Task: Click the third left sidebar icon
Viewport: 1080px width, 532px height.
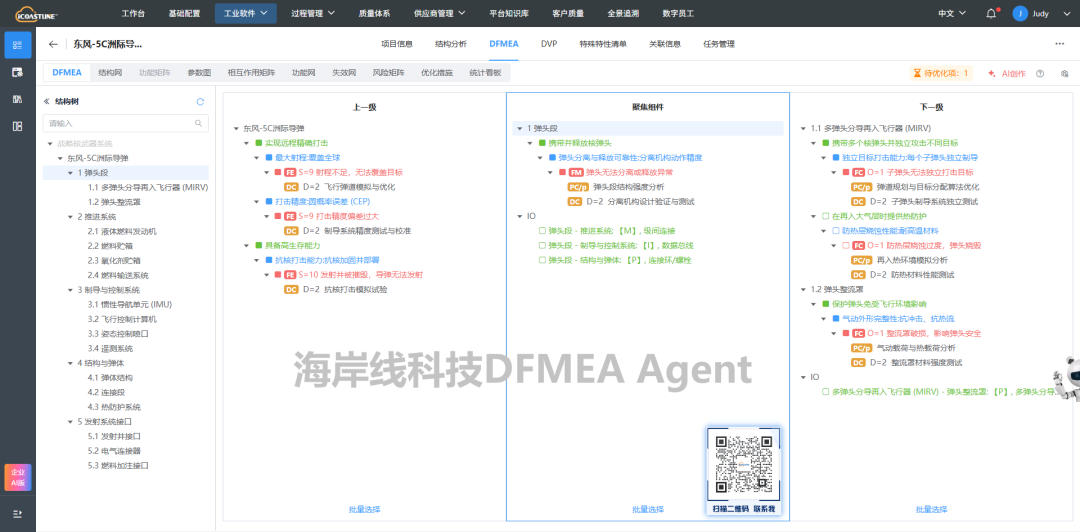Action: (x=18, y=99)
